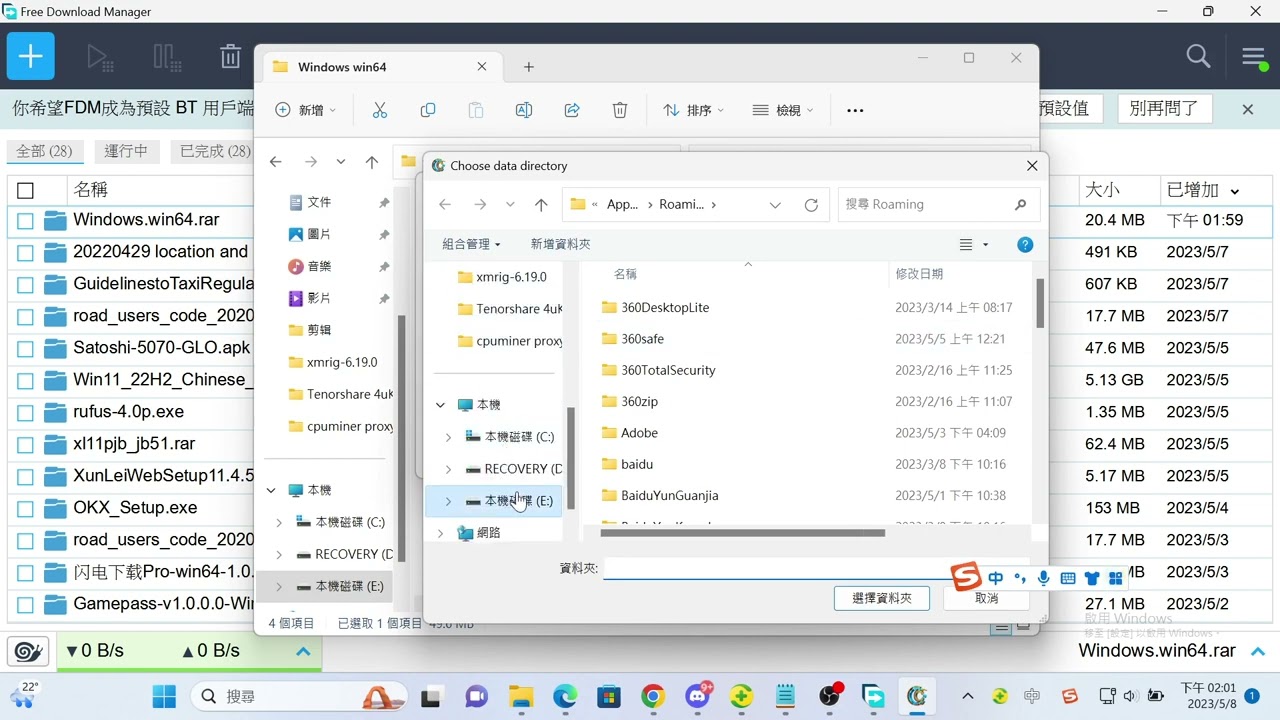Click Cut scissors icon in Explorer toolbar
Screen dimensions: 1280x720
coord(380,110)
